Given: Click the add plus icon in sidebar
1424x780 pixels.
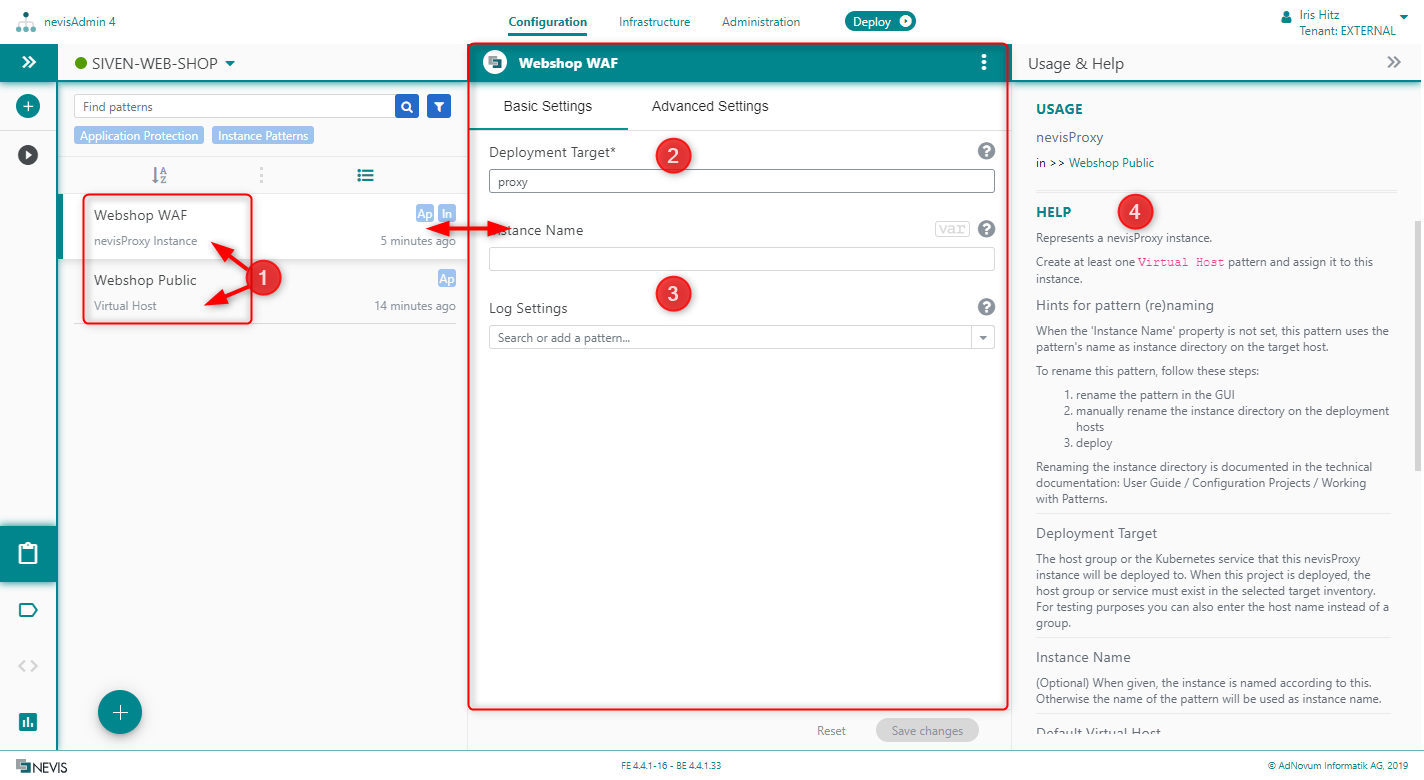Looking at the screenshot, I should tap(28, 106).
